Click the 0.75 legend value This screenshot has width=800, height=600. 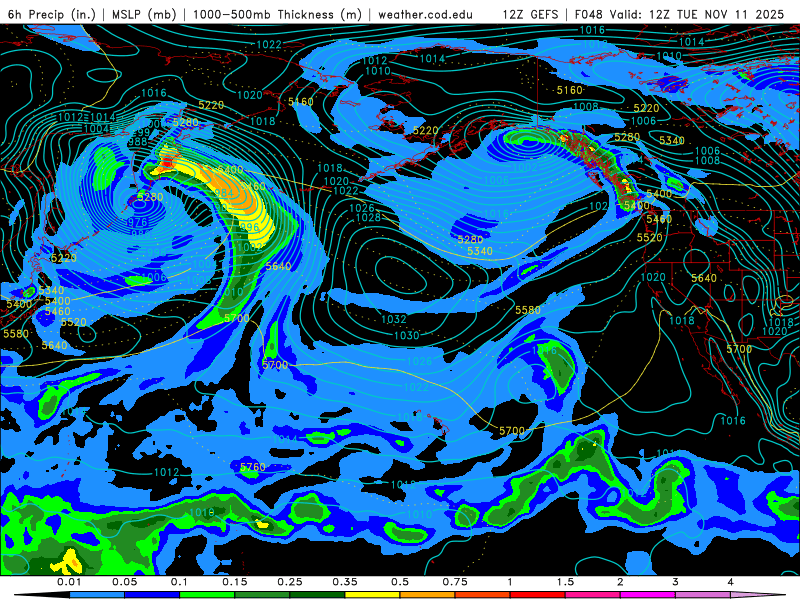pyautogui.click(x=455, y=582)
